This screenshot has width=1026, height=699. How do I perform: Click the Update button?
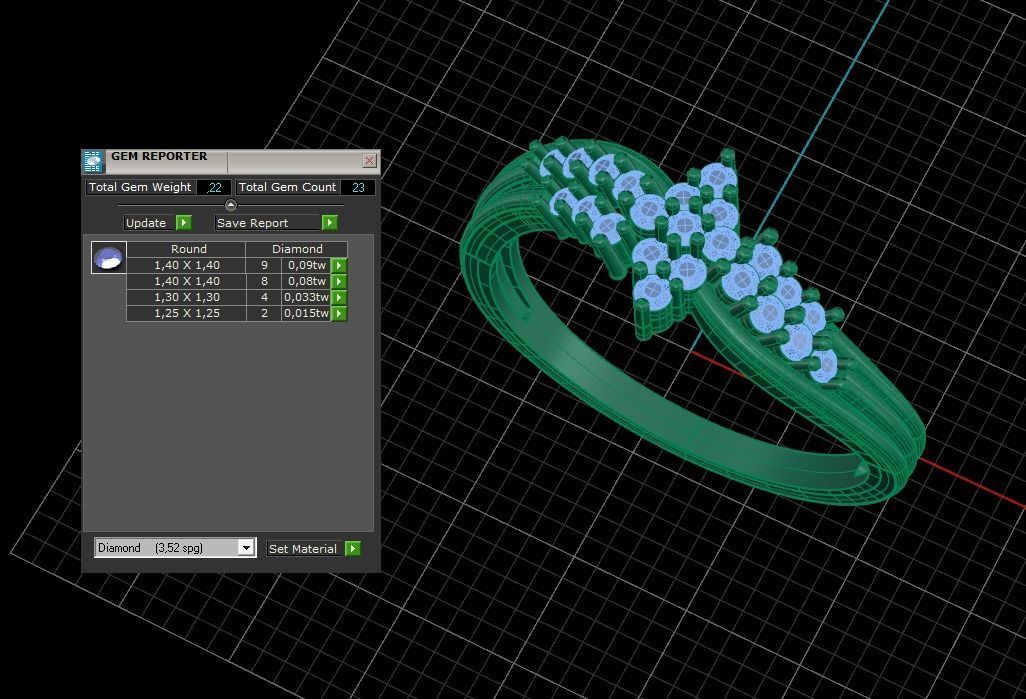click(149, 223)
